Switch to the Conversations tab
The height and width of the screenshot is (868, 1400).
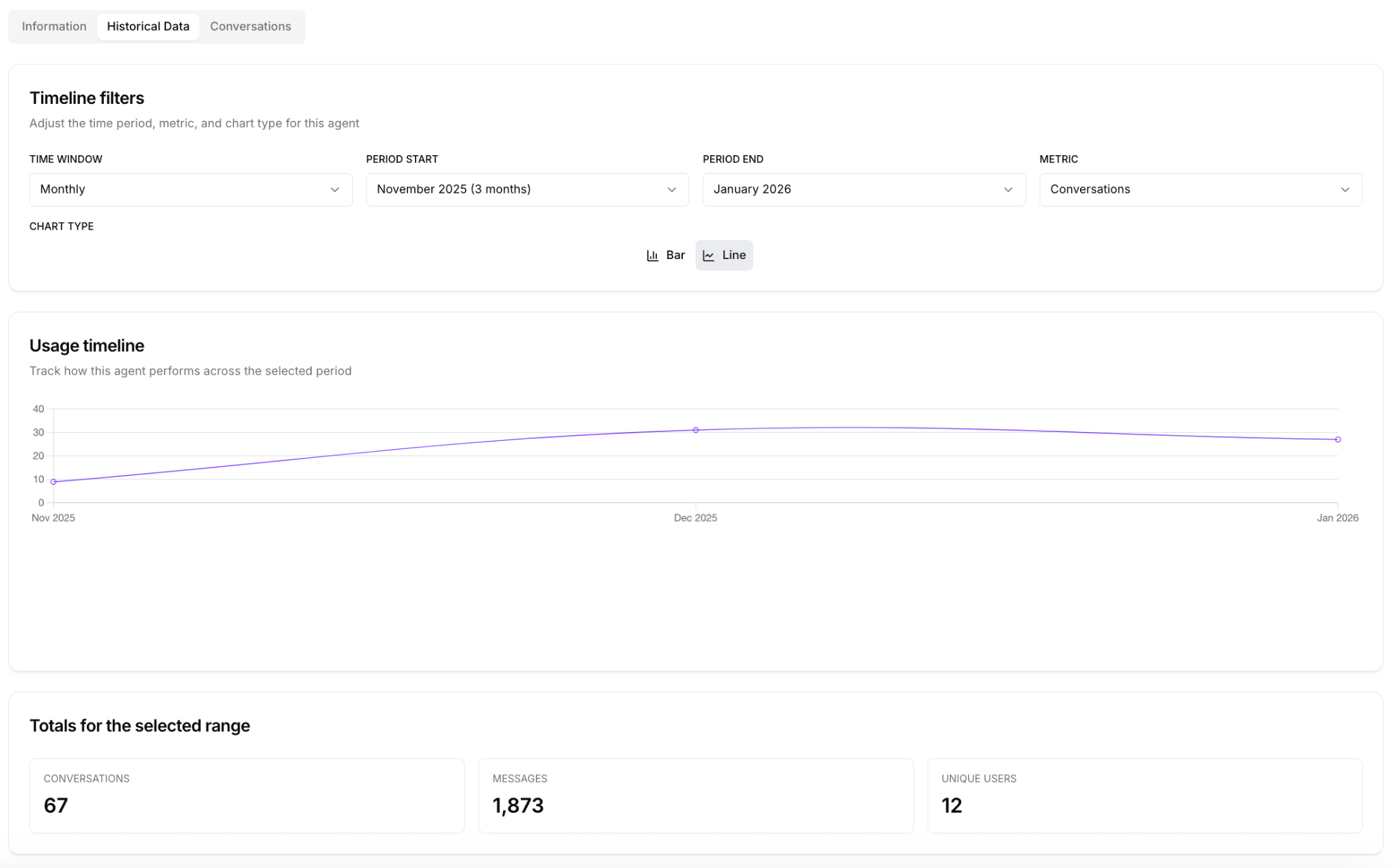(x=250, y=27)
